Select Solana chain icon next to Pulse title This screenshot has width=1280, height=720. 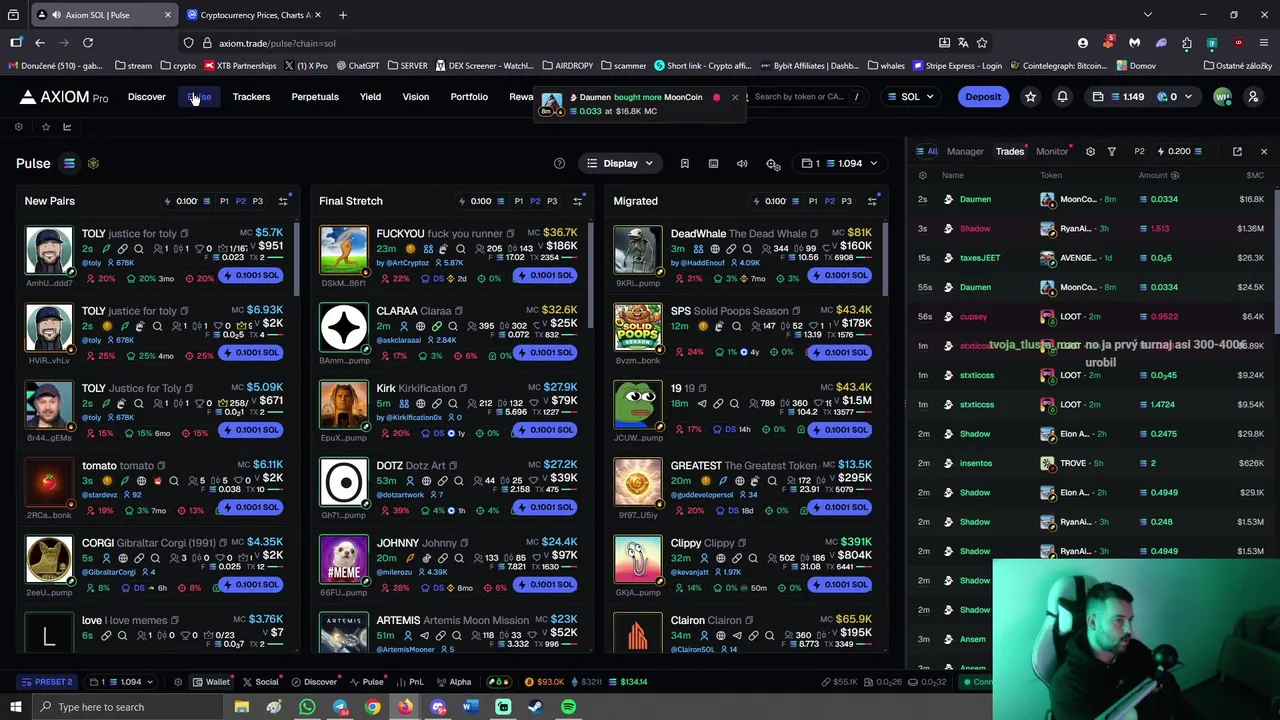pyautogui.click(x=69, y=164)
